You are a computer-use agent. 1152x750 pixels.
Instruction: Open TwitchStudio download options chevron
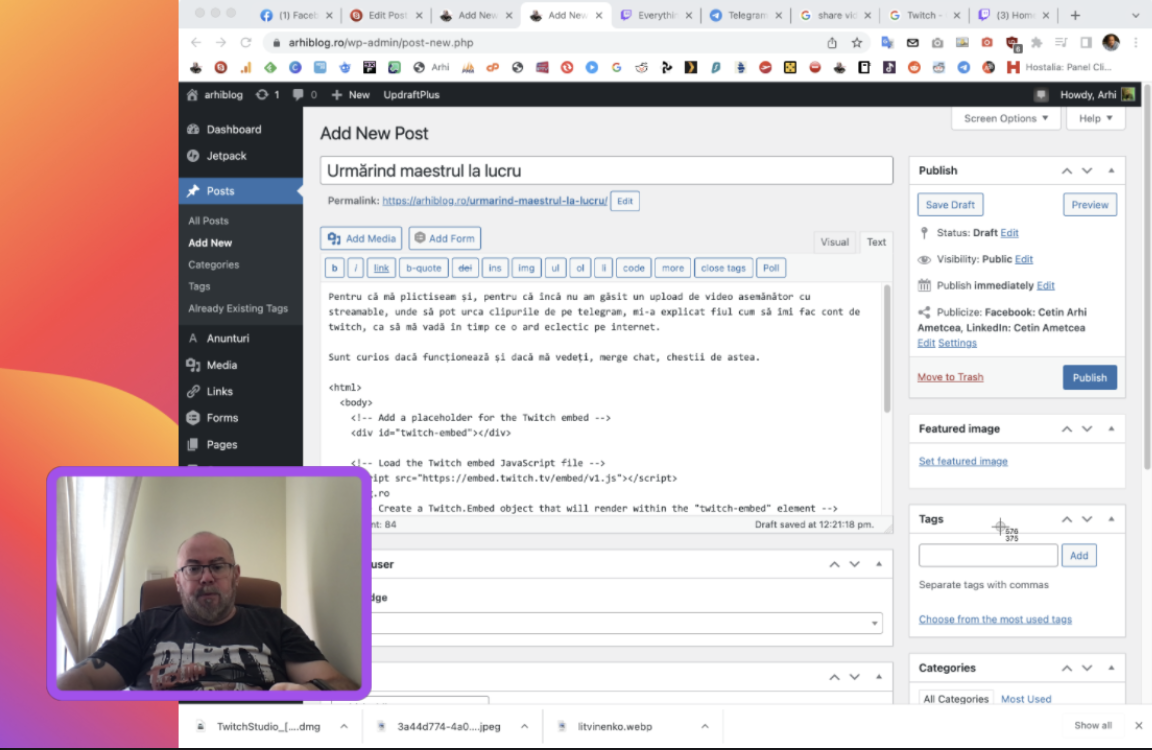point(344,726)
